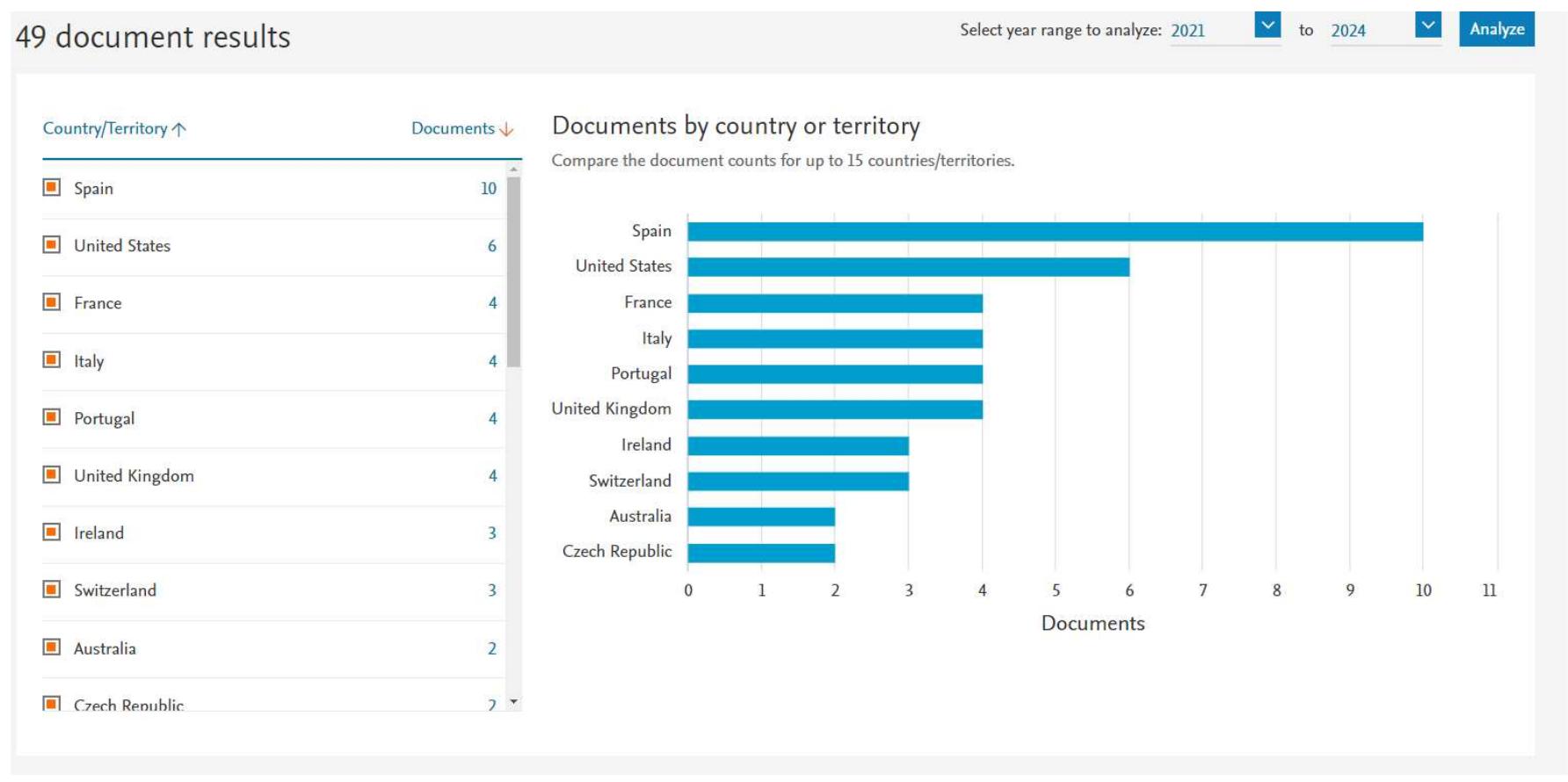Click the '49 document results' heading

click(153, 37)
